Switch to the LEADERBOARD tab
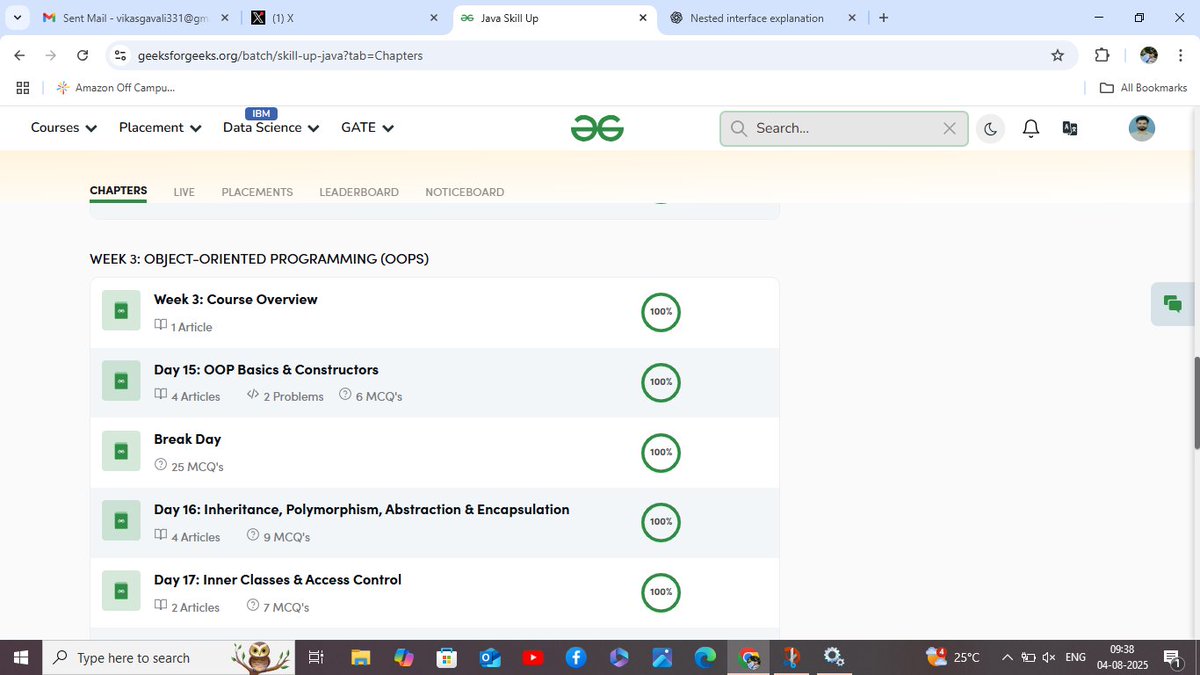This screenshot has width=1200, height=675. click(x=359, y=192)
